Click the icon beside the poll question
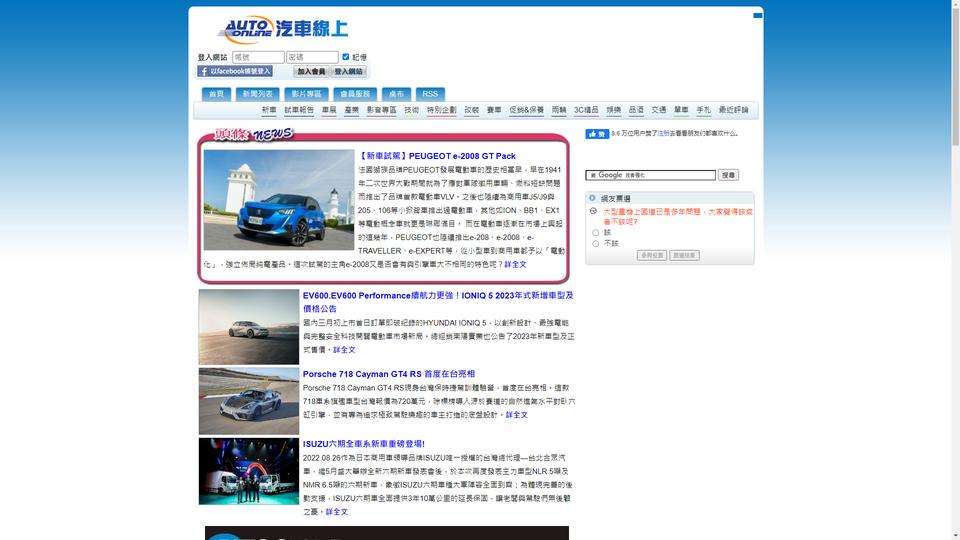This screenshot has width=960, height=540. (593, 211)
